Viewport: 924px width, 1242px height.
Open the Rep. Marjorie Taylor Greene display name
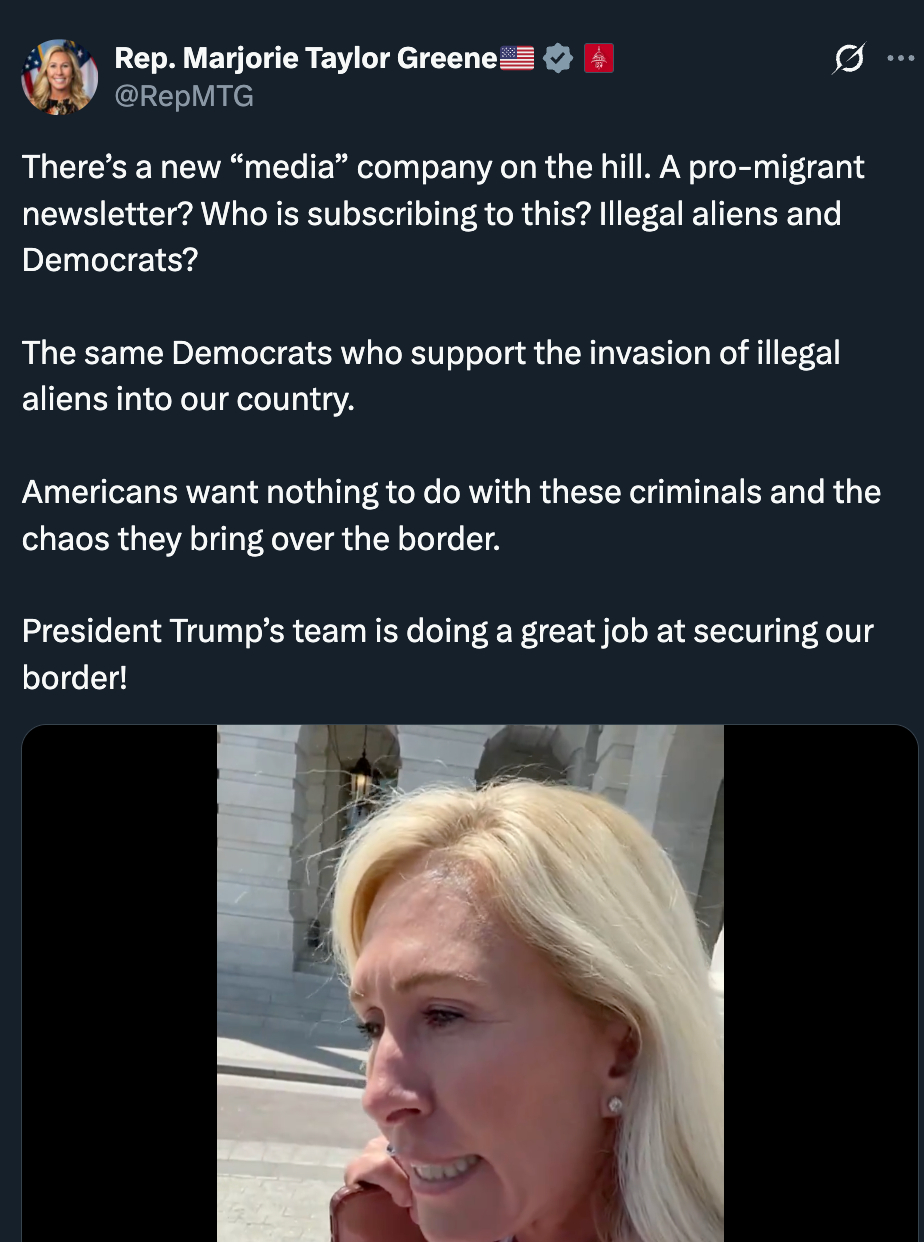pyautogui.click(x=306, y=59)
